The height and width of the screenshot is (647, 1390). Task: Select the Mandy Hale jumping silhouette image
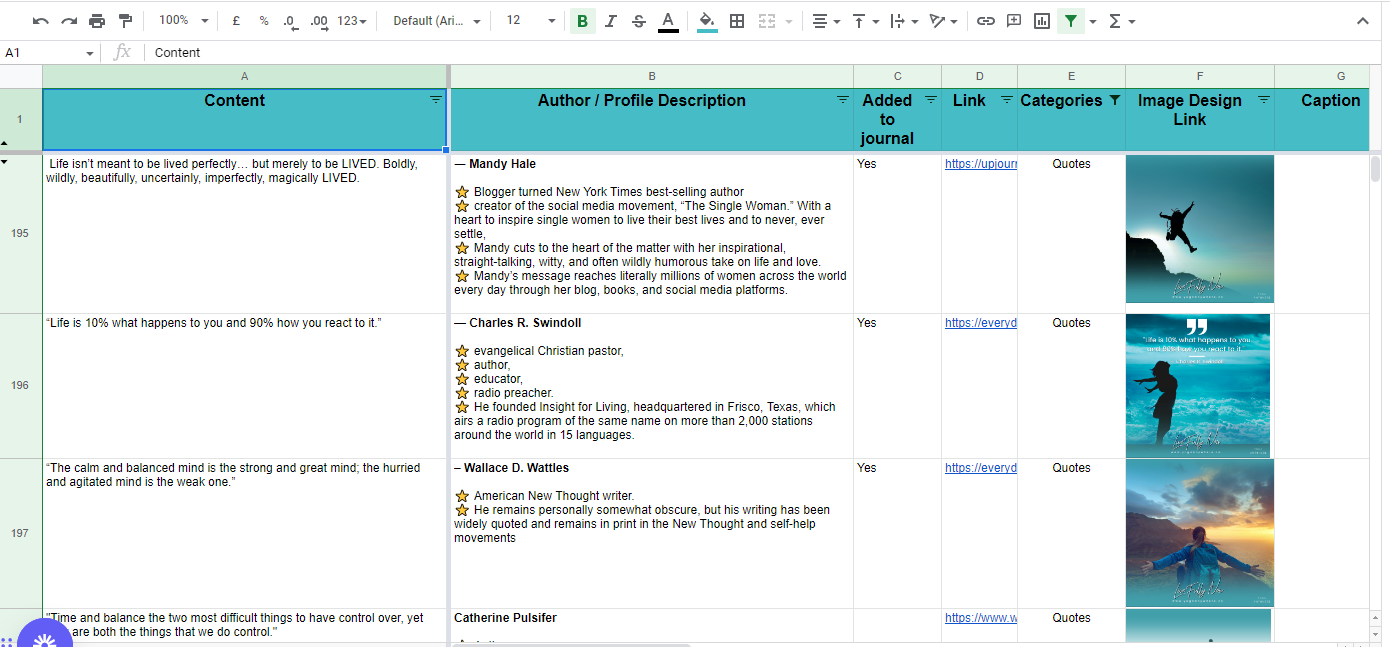(1199, 229)
